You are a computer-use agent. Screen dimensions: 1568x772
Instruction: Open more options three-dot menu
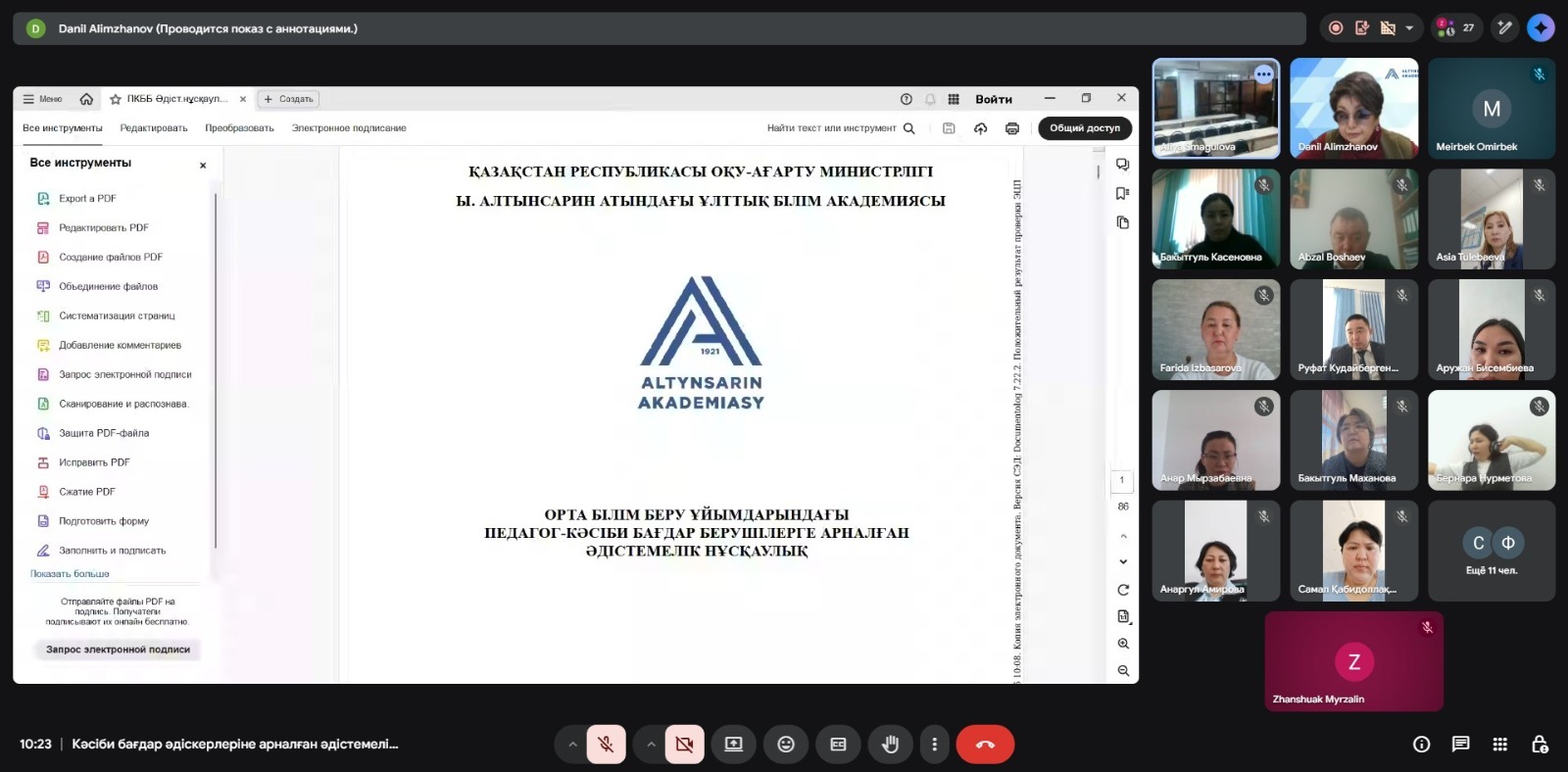(x=934, y=745)
